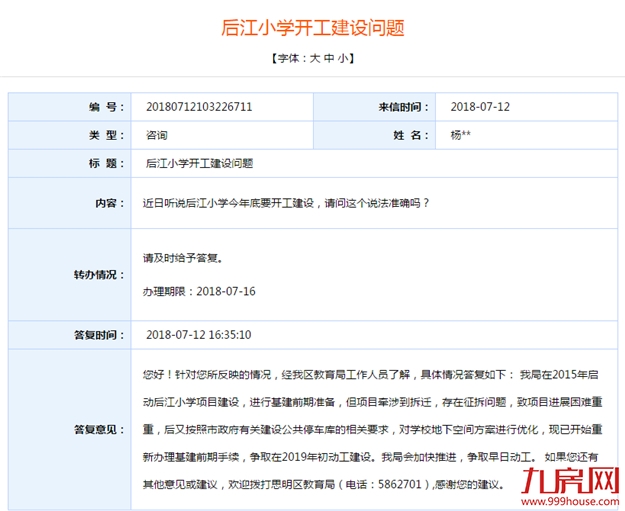Click the type value 咨询
The image size is (625, 511).
pyautogui.click(x=157, y=135)
